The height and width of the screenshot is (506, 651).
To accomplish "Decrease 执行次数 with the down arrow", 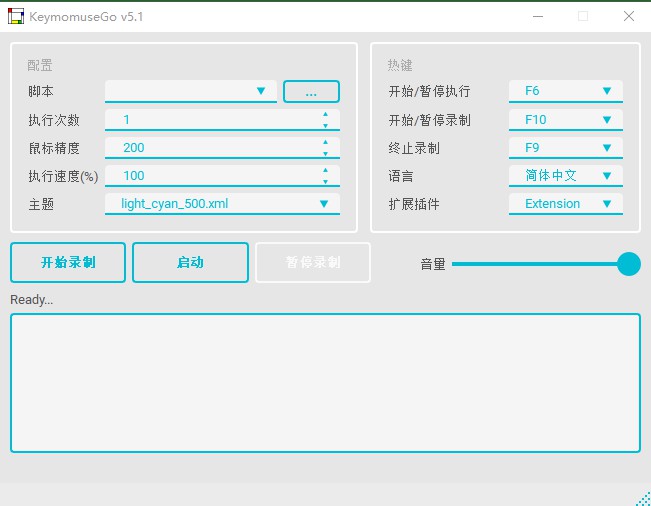I will (x=325, y=125).
